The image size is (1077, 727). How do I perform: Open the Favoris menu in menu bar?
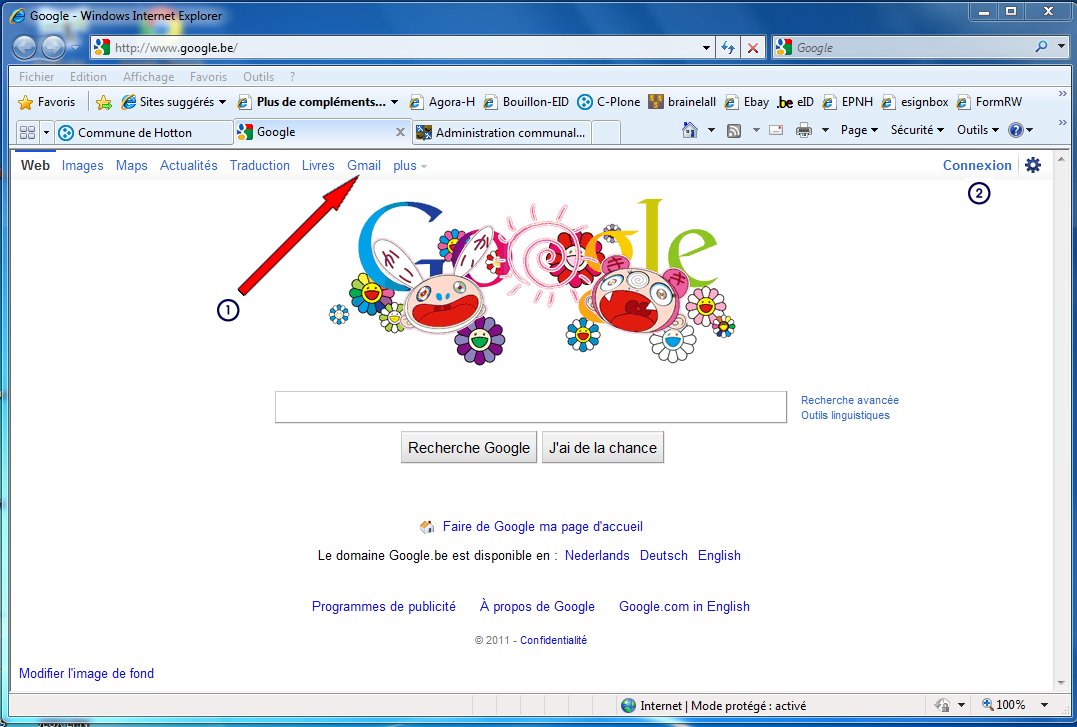208,77
